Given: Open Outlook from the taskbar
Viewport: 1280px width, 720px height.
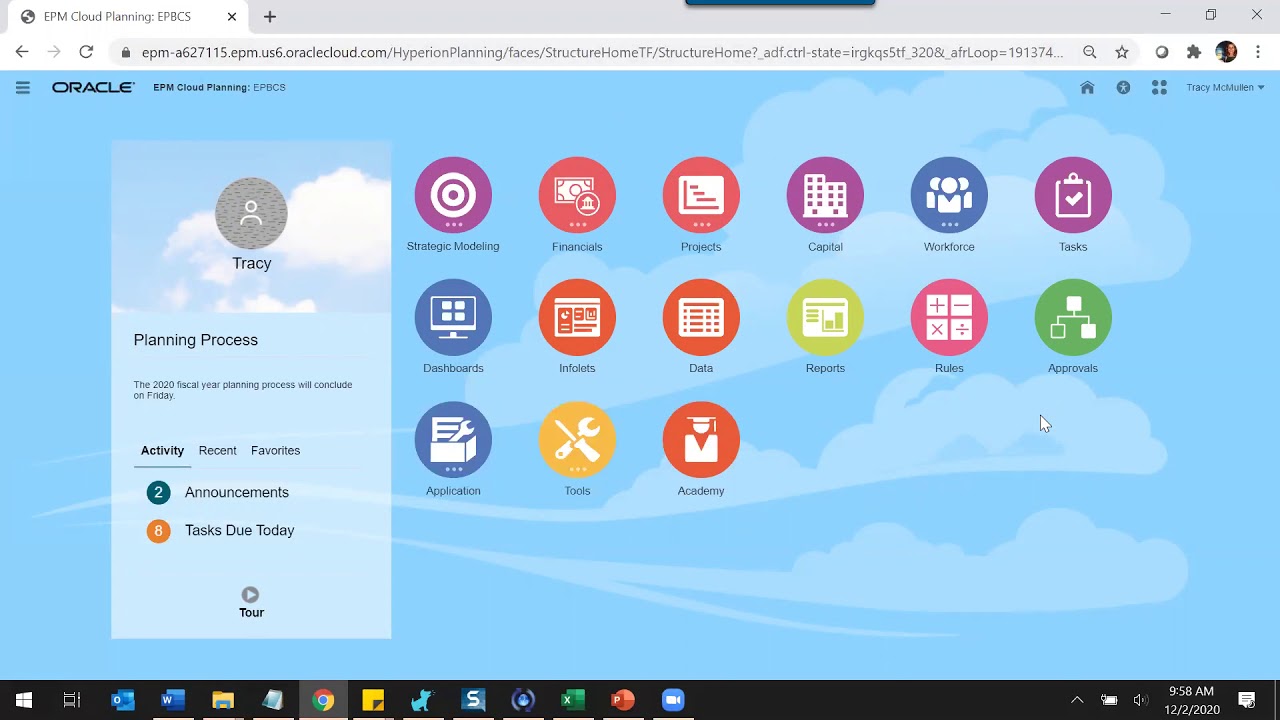Looking at the screenshot, I should coord(123,700).
